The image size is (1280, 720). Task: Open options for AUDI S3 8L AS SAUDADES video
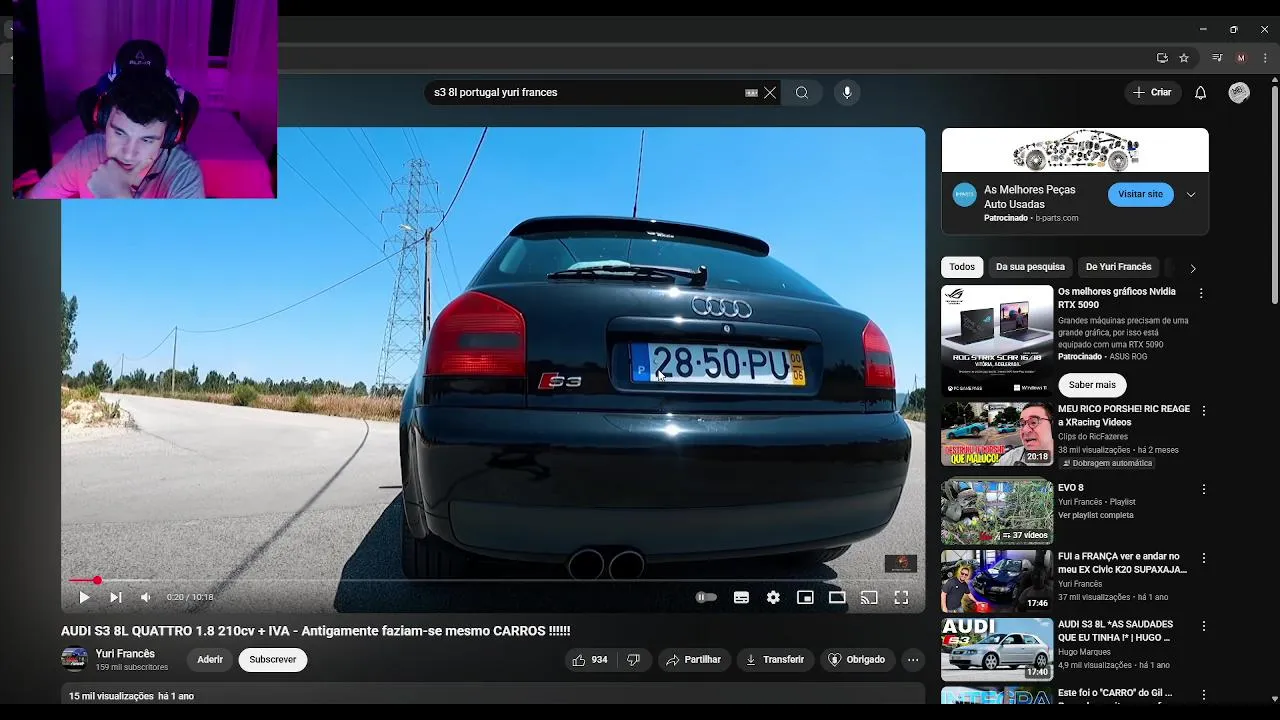point(1204,626)
